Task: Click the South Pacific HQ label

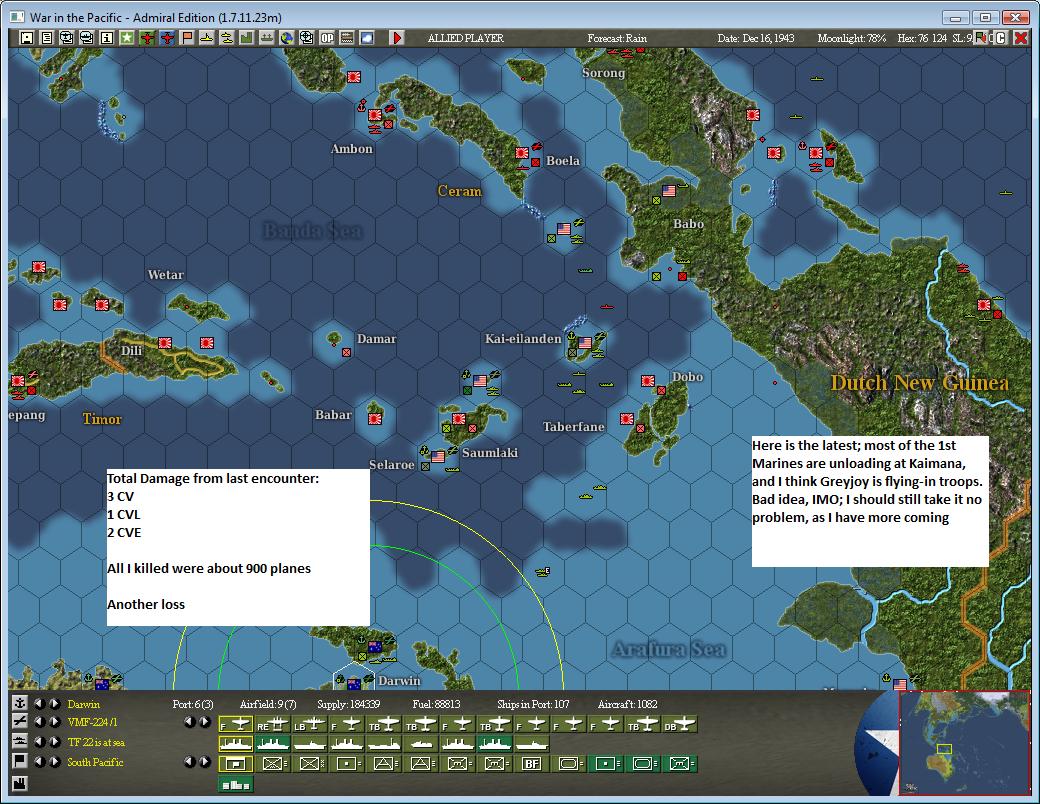Action: tap(96, 762)
